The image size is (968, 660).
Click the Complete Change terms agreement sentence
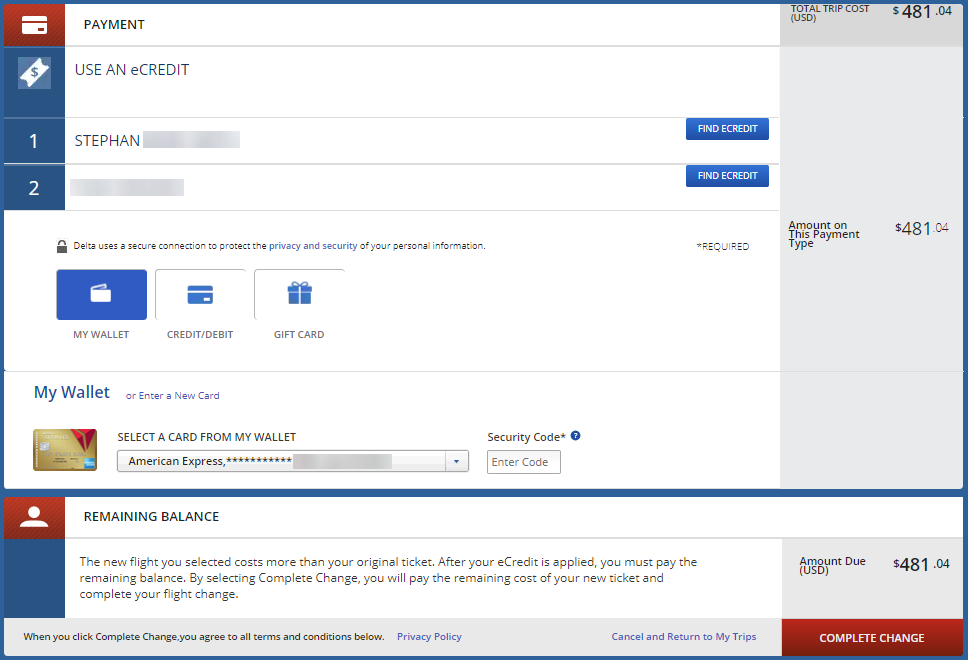click(204, 637)
